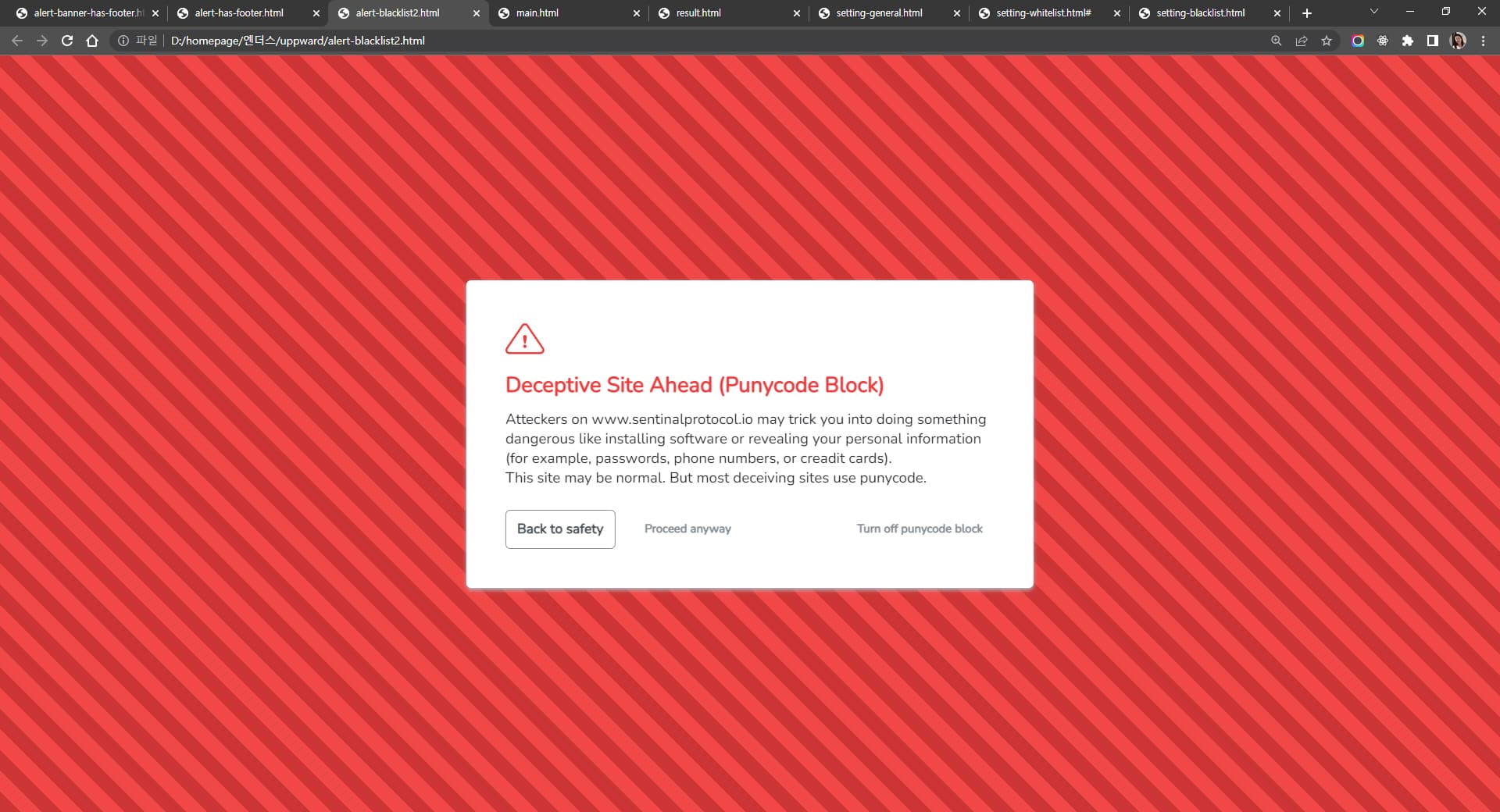Click the red warning triangle icon
Viewport: 1500px width, 812px height.
click(525, 339)
